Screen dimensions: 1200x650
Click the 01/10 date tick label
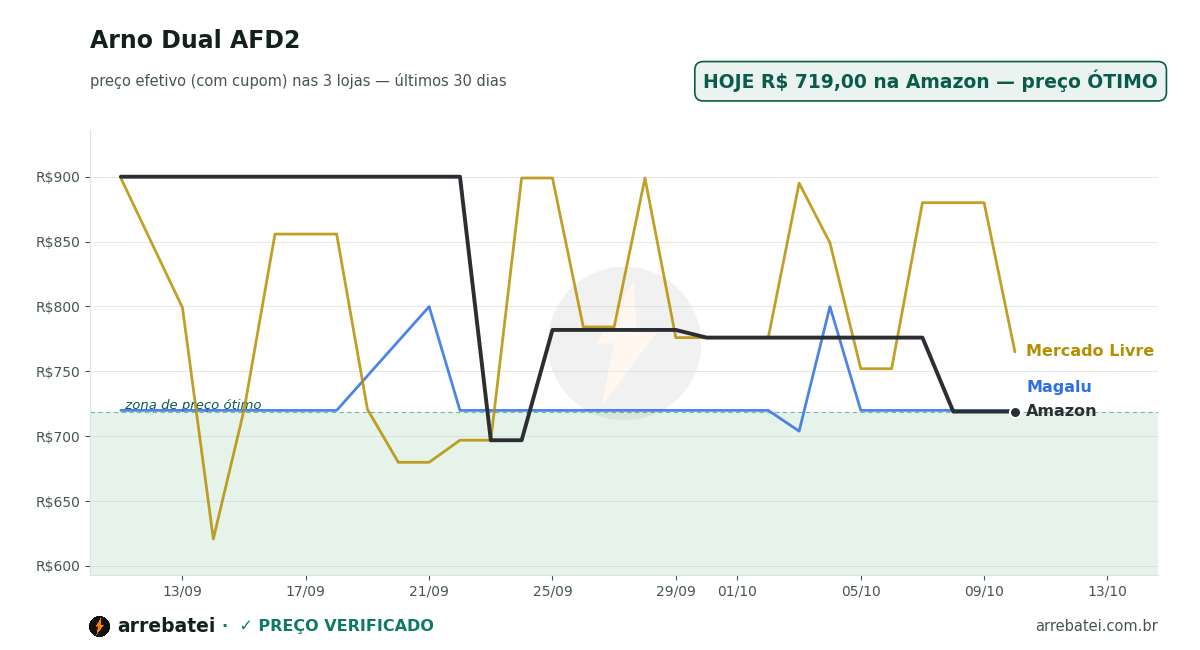737,591
